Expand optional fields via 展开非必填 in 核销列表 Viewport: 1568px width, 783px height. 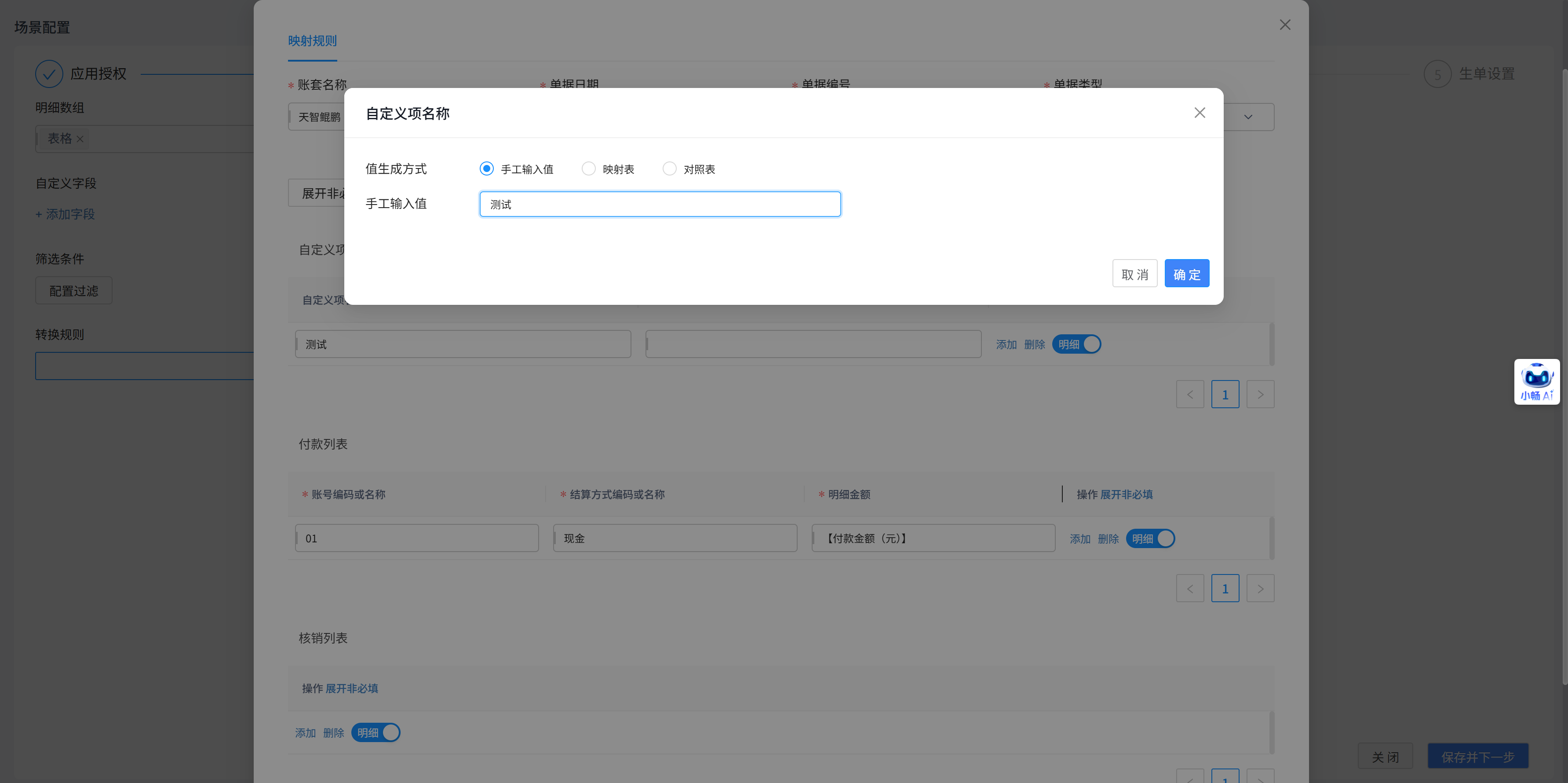coord(352,688)
